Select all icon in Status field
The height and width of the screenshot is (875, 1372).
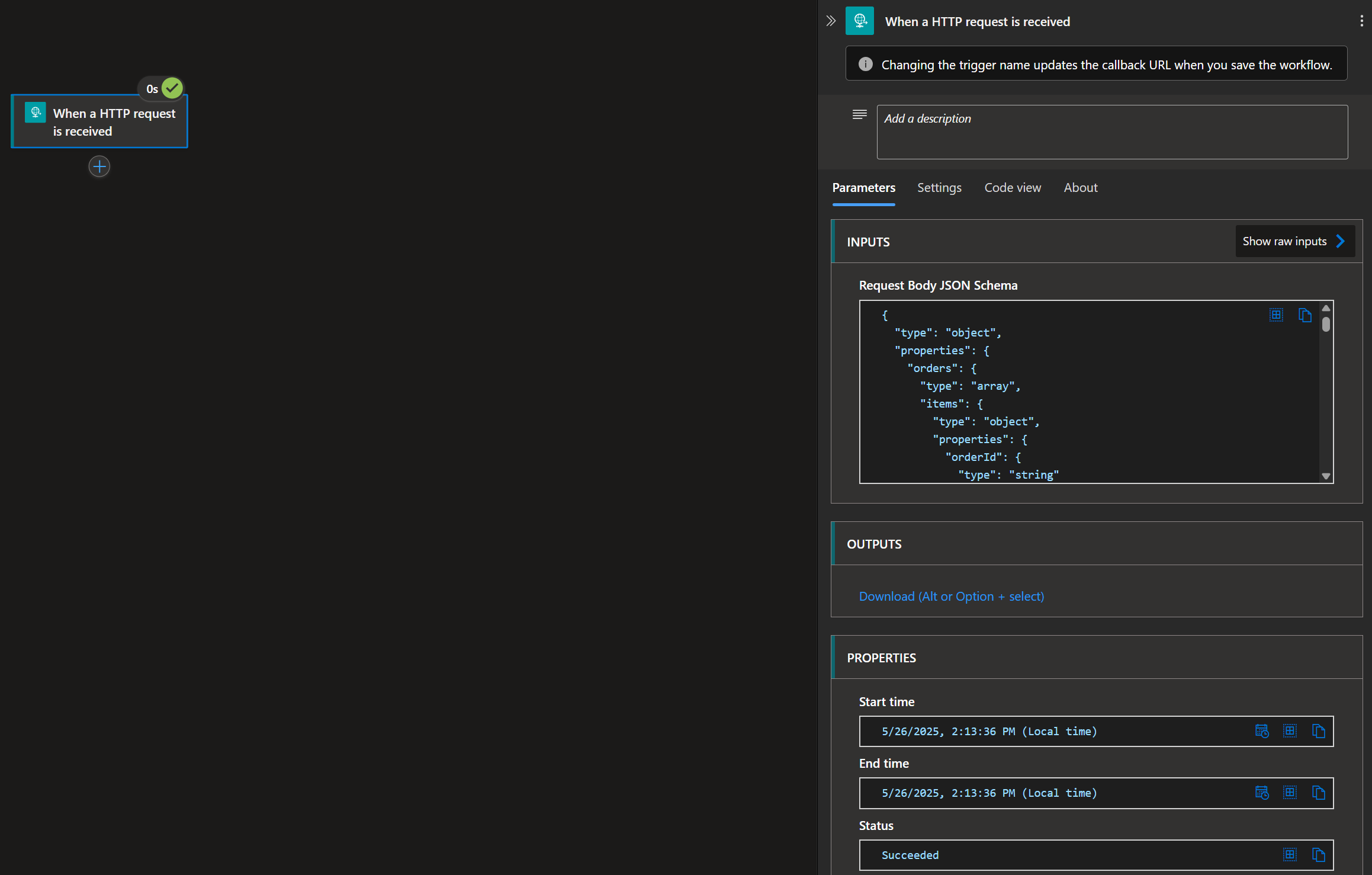[1290, 855]
